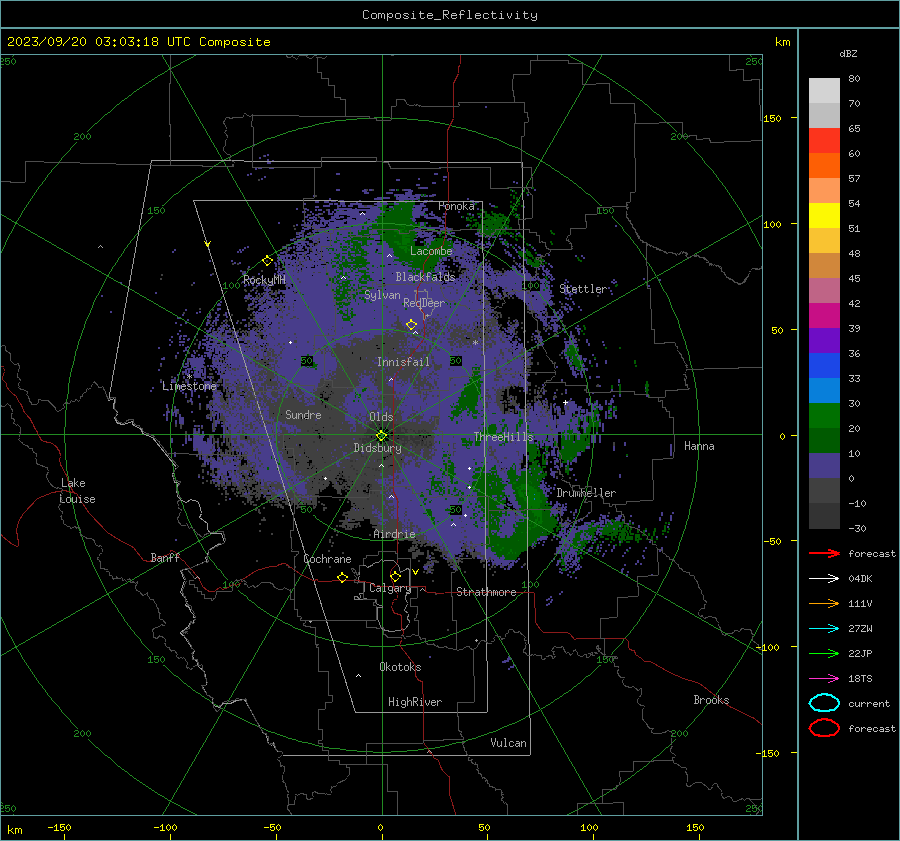Click the Okotoks label
This screenshot has width=900, height=841.
coord(400,667)
